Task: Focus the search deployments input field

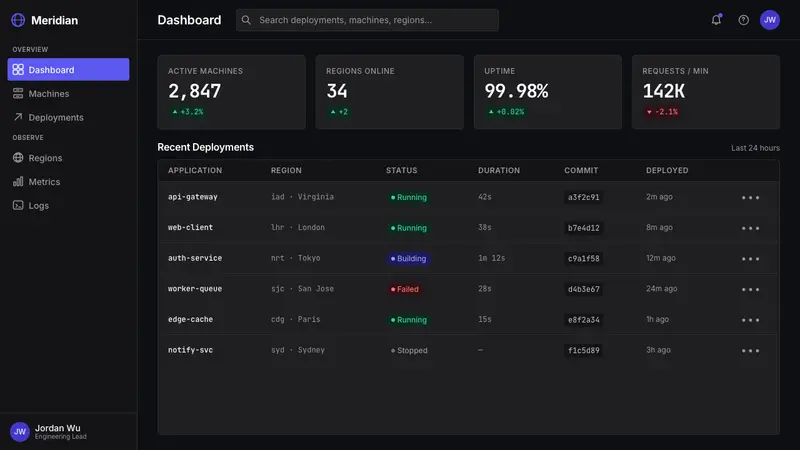Action: click(x=367, y=20)
